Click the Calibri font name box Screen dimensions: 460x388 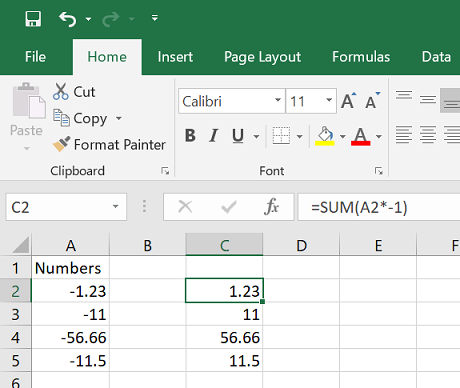(x=227, y=101)
